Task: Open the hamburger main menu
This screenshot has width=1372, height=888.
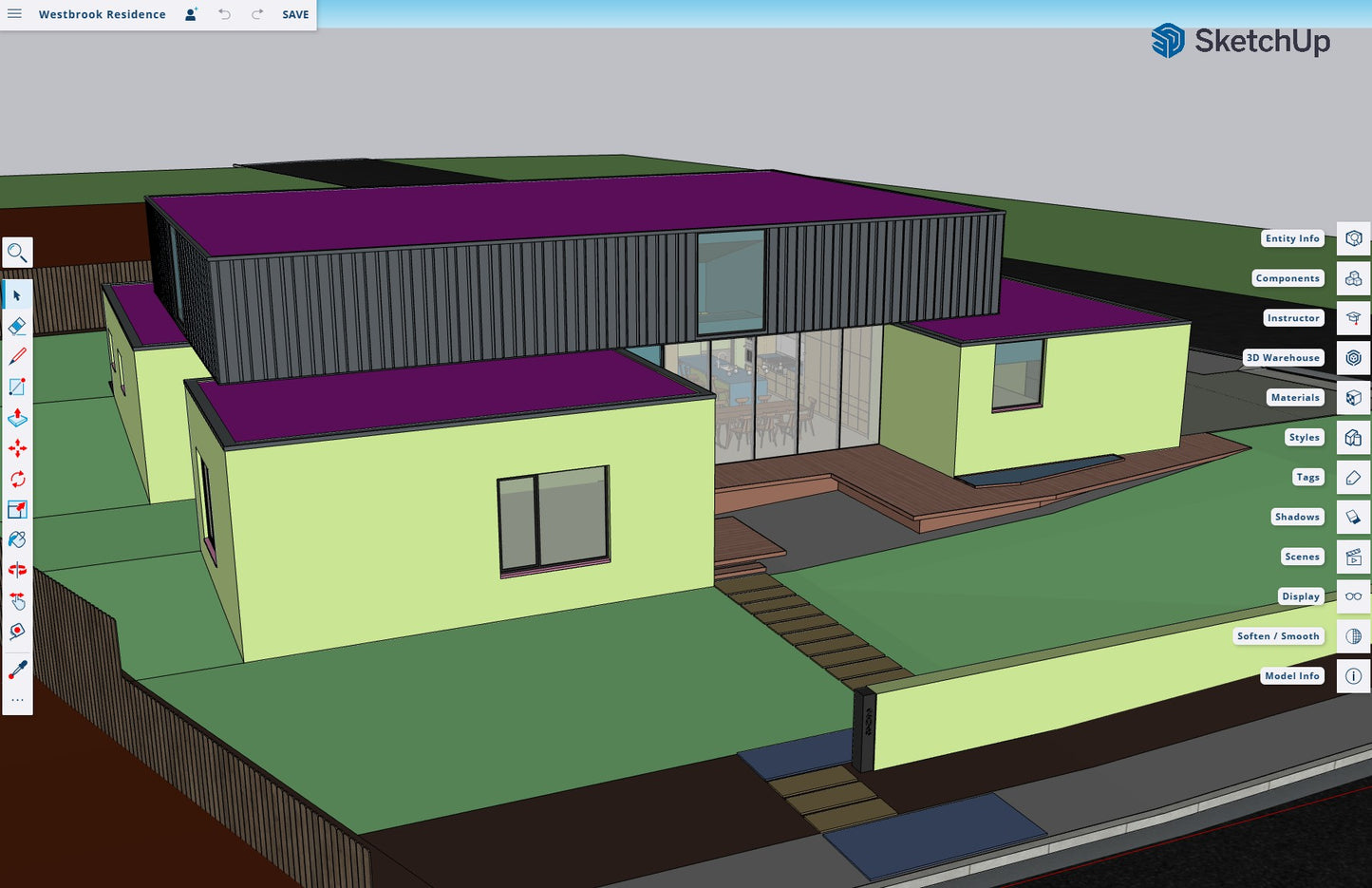Action: 14,14
